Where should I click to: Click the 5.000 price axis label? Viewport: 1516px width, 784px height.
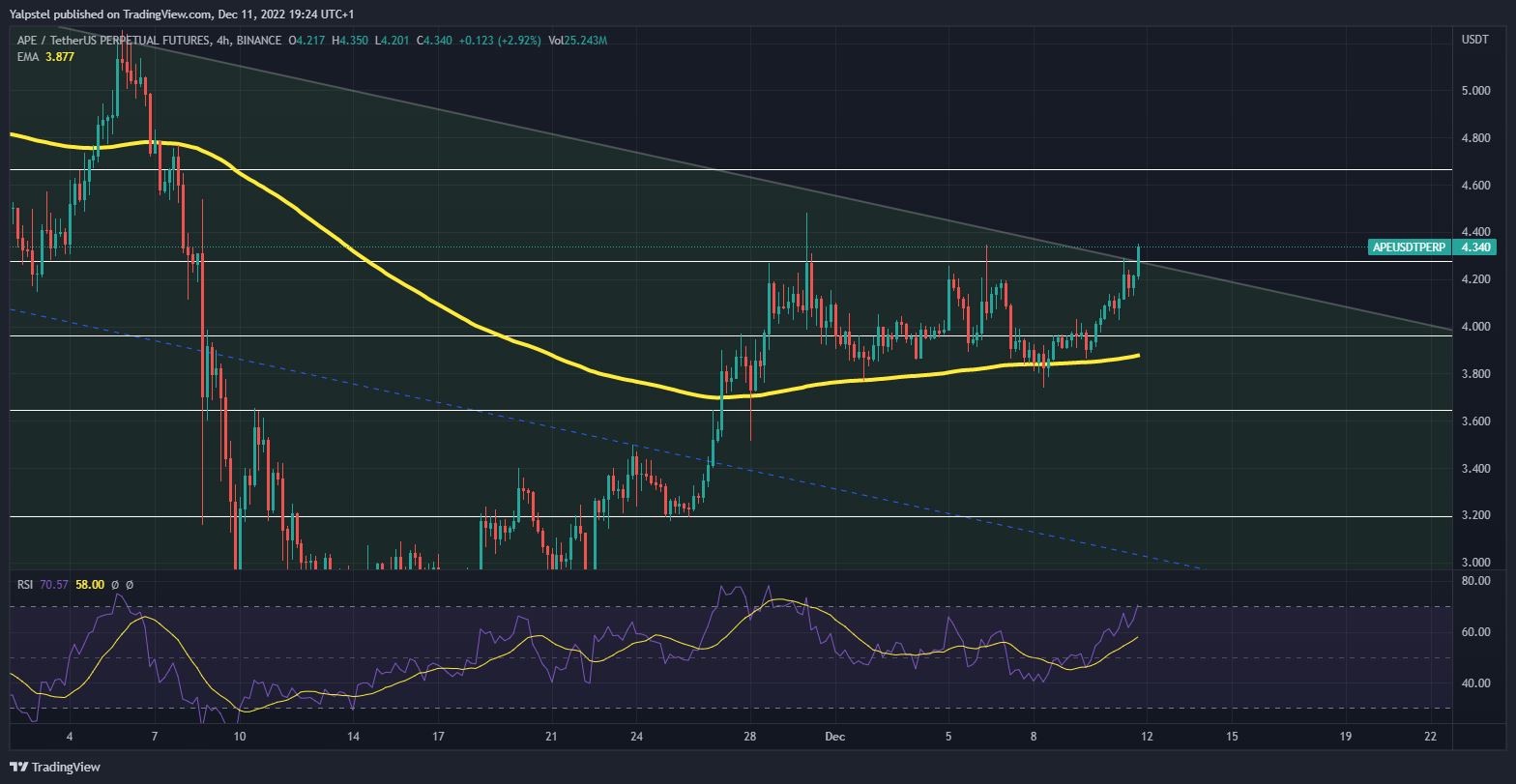[1475, 91]
